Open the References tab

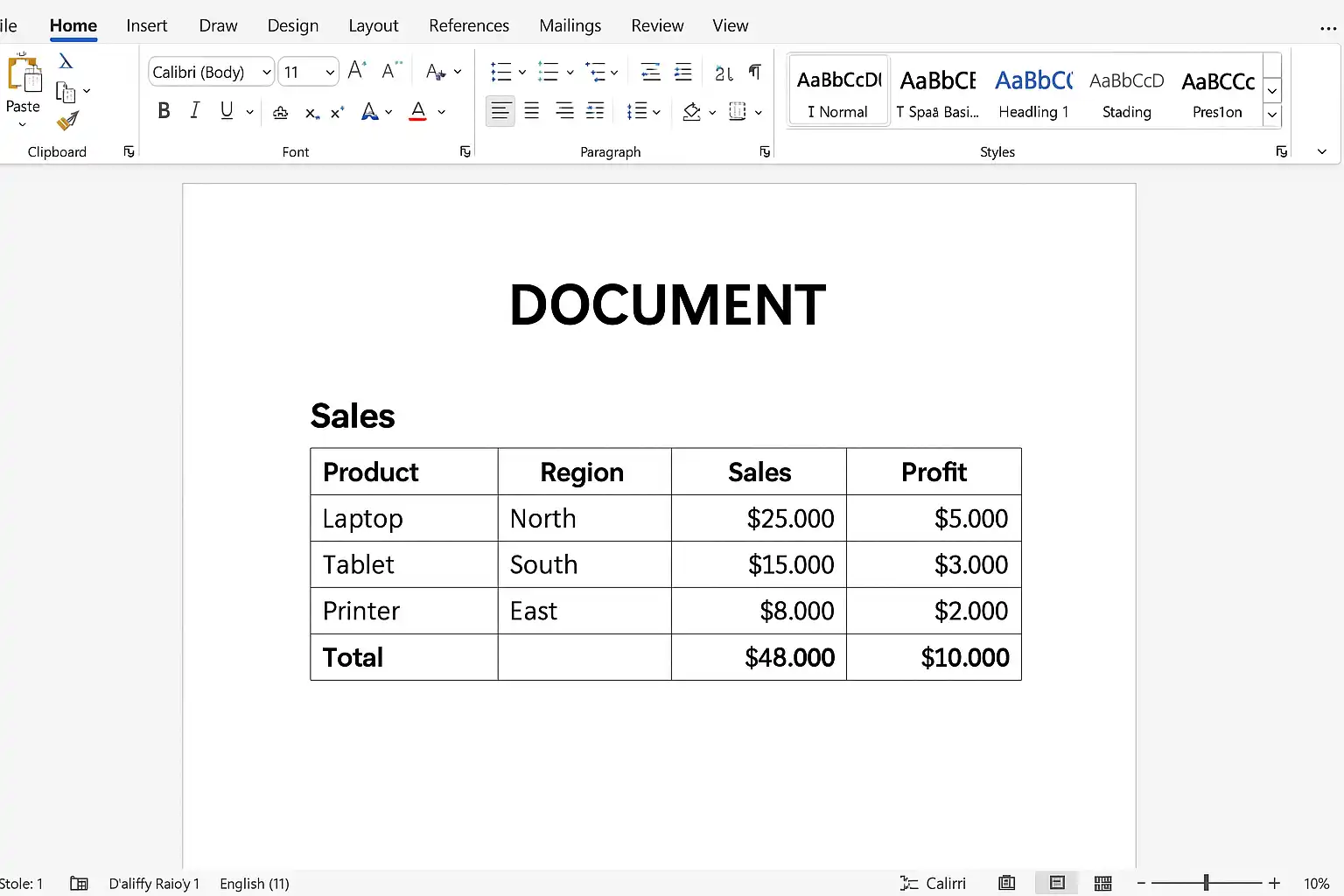(x=469, y=25)
